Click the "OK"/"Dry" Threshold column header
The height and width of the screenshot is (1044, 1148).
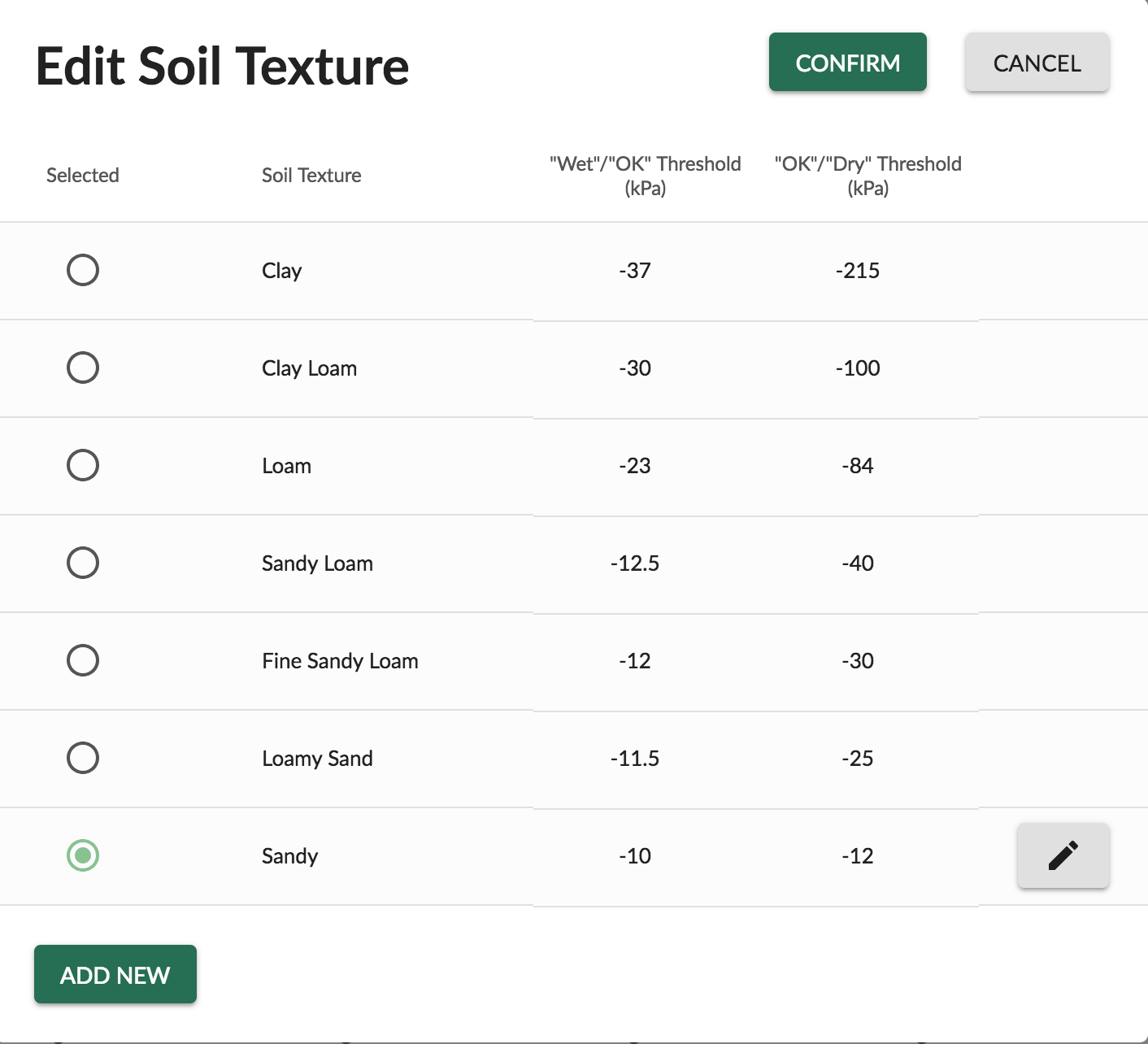point(868,176)
